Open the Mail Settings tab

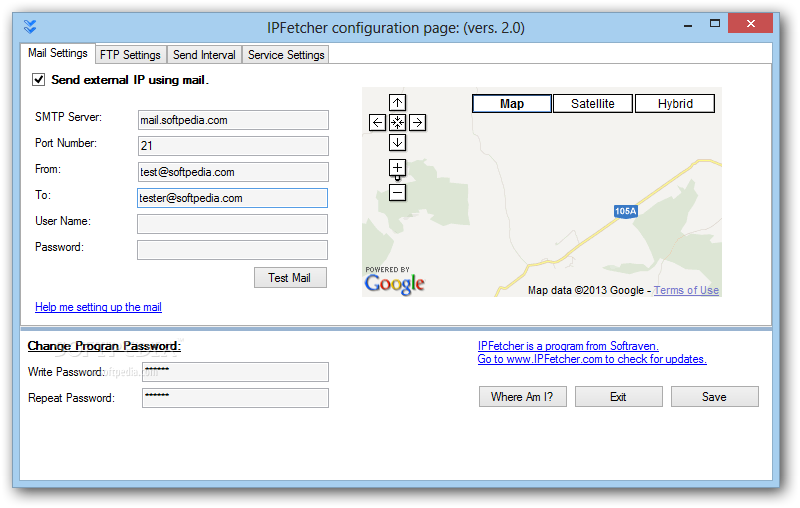tap(58, 53)
